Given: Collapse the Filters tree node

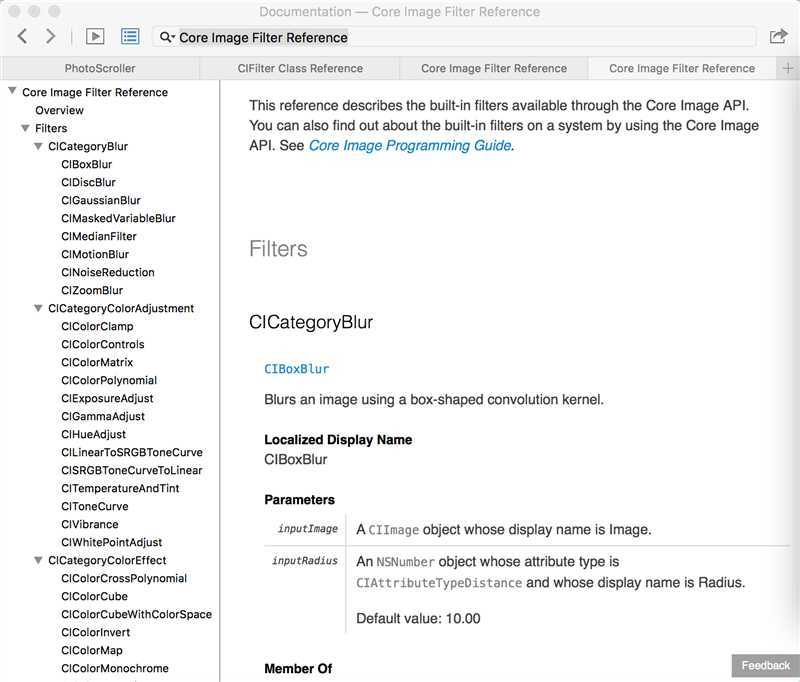Looking at the screenshot, I should [25, 128].
